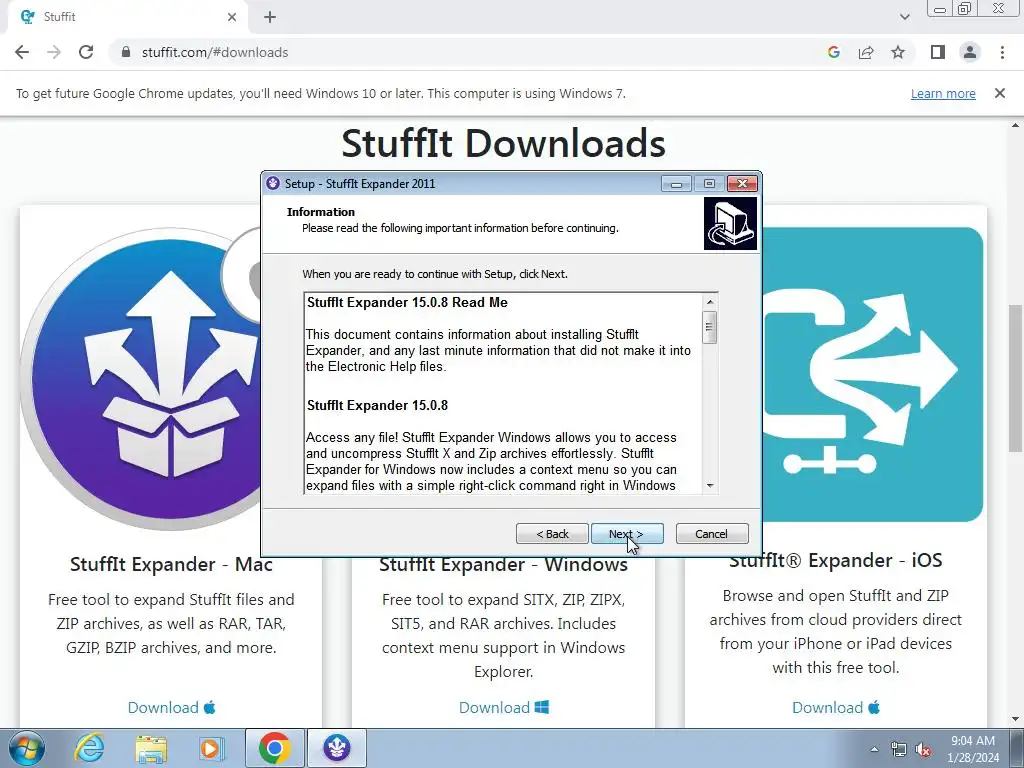Screen dimensions: 1024x768
Task: Open a new Chrome tab
Action: tap(270, 17)
